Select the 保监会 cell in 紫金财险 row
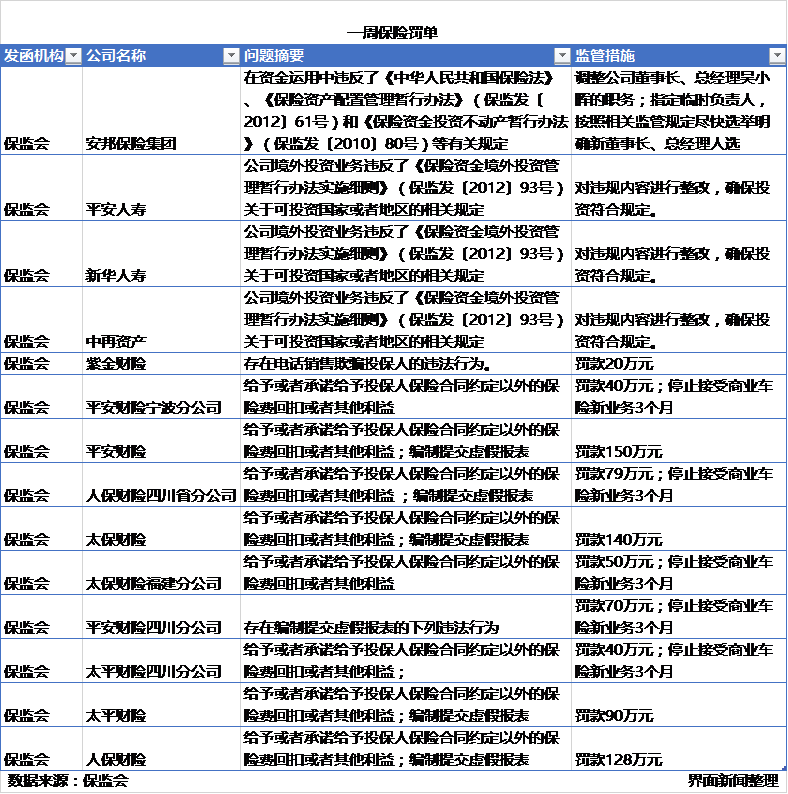The width and height of the screenshot is (788, 794). tap(42, 364)
